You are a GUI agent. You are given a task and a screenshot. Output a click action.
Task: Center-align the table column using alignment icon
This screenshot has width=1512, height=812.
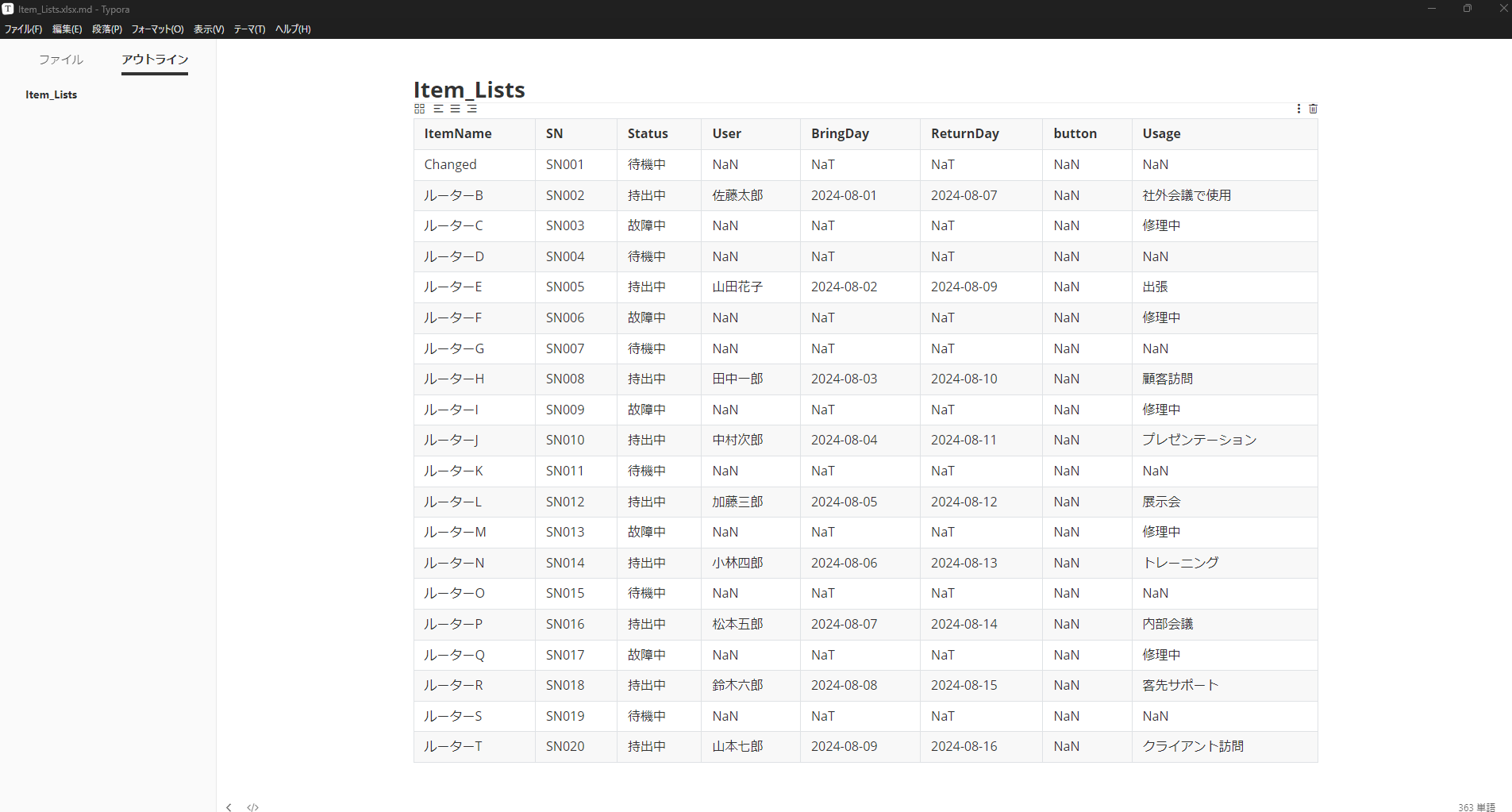(x=454, y=109)
